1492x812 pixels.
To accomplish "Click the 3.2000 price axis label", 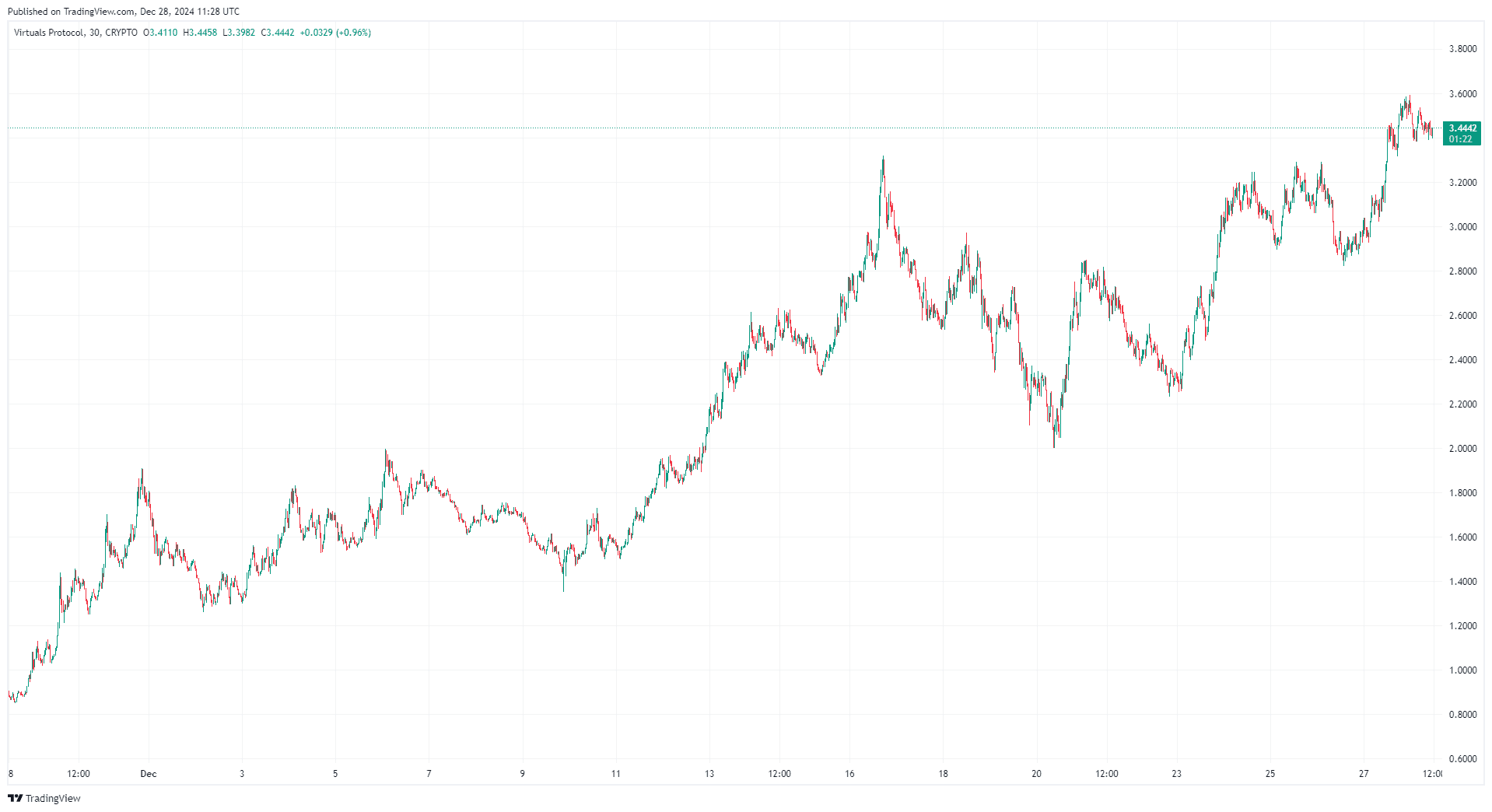I will (x=1462, y=183).
